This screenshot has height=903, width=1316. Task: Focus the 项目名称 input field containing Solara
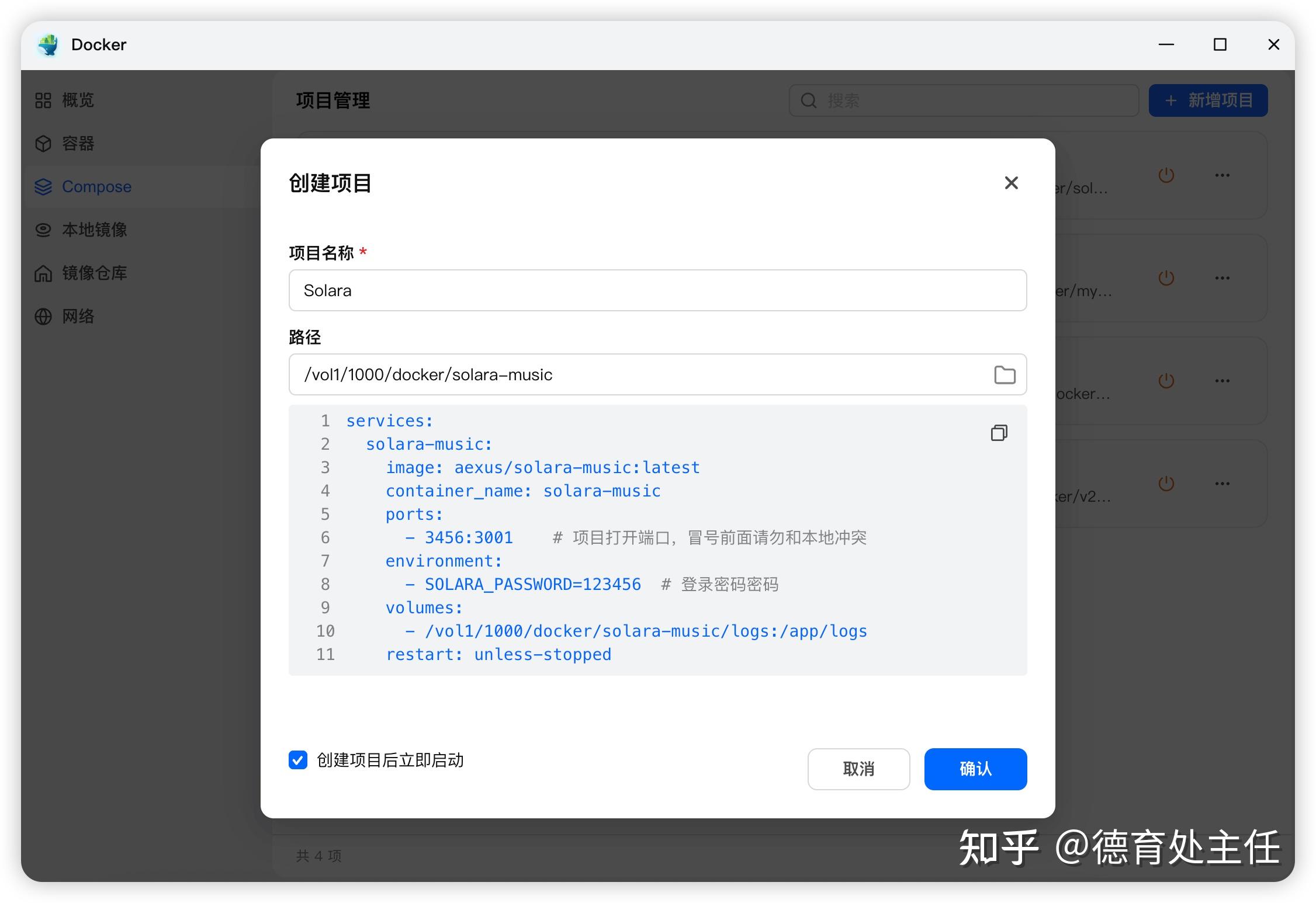(657, 290)
